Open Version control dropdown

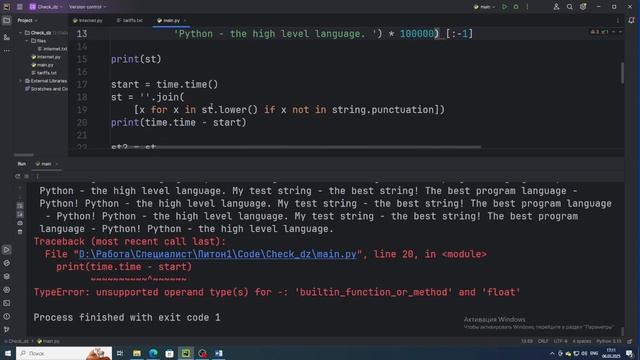coord(87,7)
